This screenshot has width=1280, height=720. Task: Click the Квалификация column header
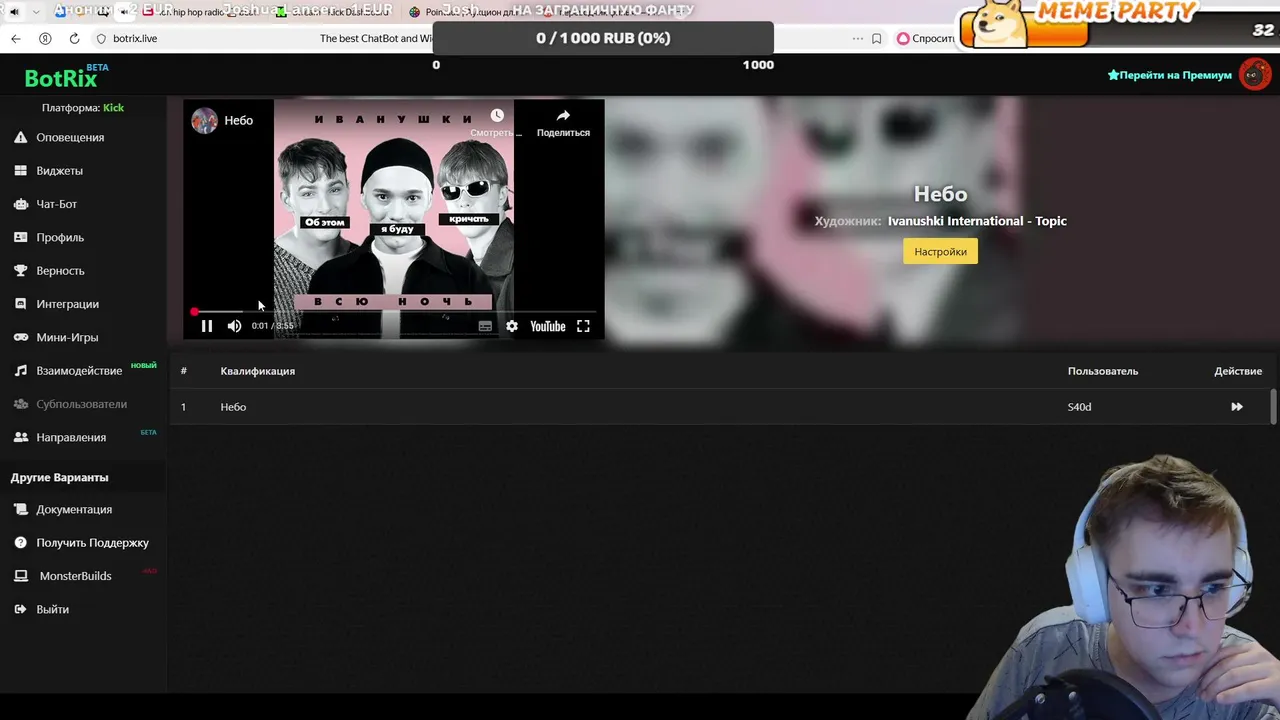point(257,371)
